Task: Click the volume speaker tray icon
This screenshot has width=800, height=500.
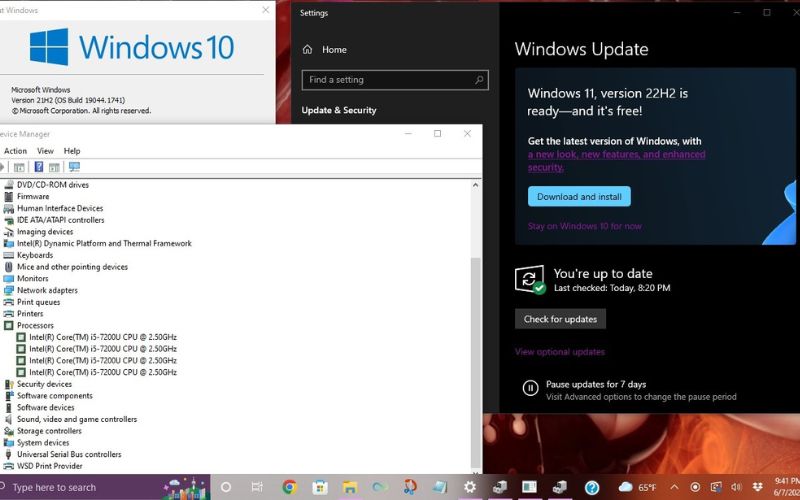Action: (736, 487)
